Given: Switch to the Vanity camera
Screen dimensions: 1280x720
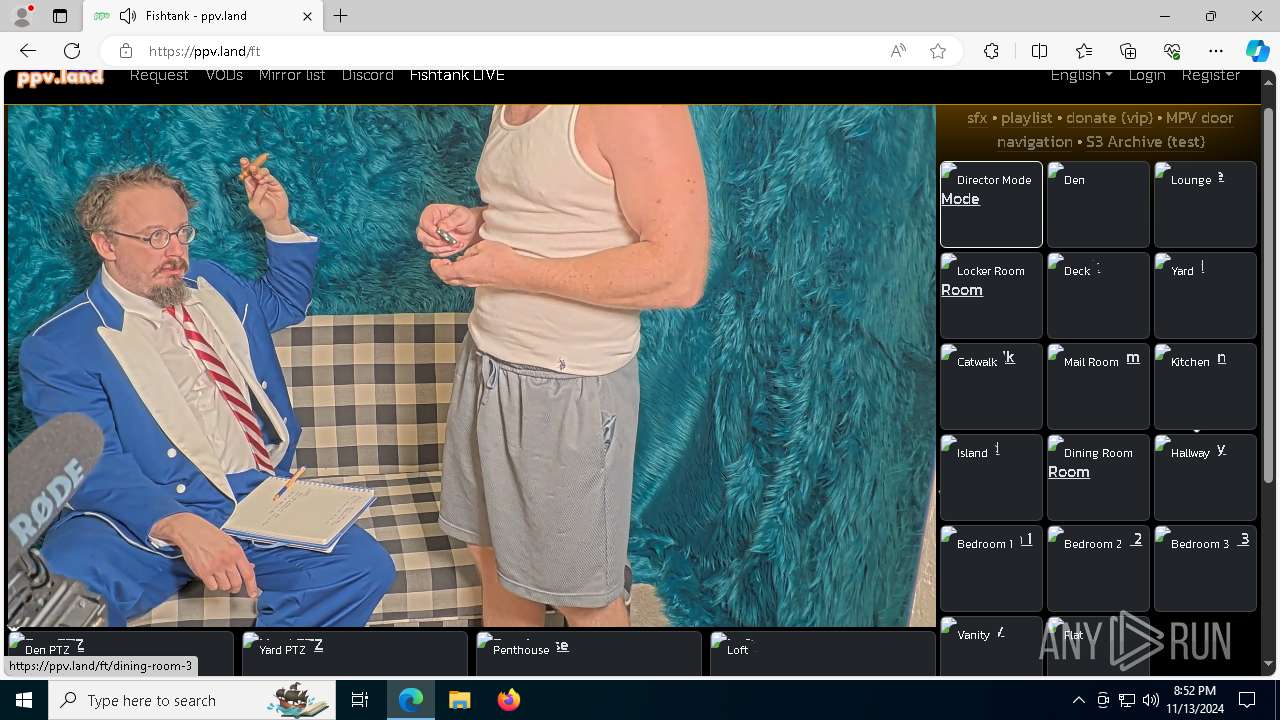Looking at the screenshot, I should click(991, 645).
